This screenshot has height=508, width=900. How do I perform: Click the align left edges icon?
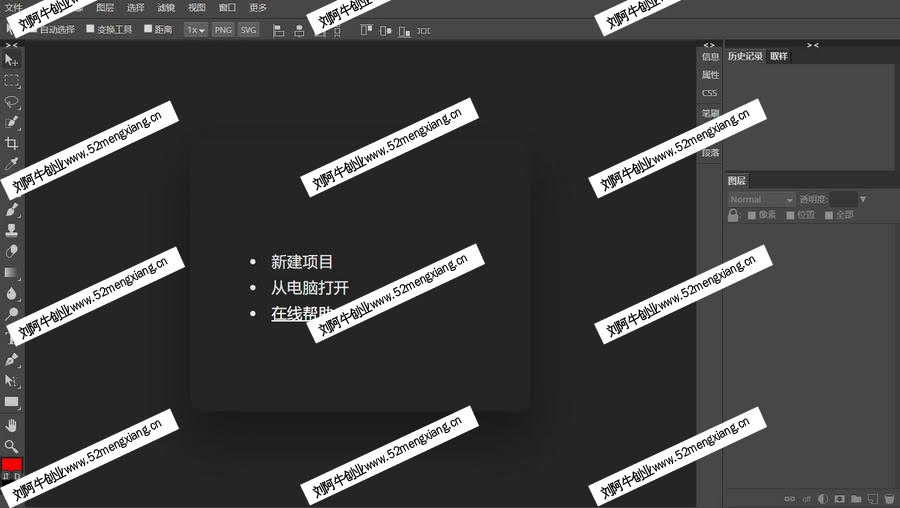tap(278, 30)
